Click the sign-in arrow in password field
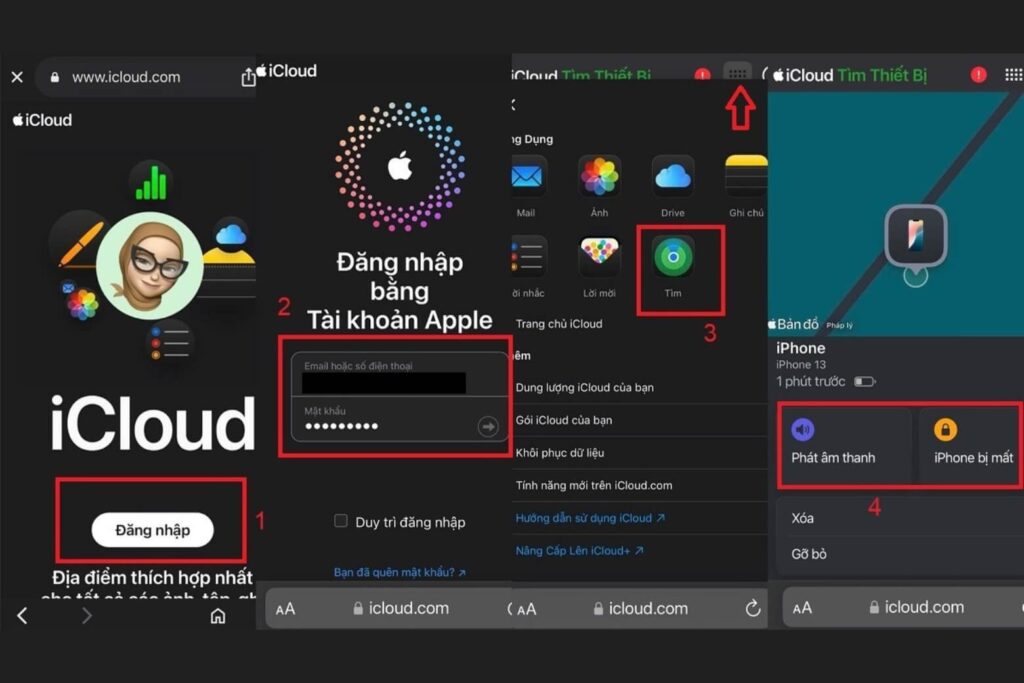 pyautogui.click(x=487, y=427)
